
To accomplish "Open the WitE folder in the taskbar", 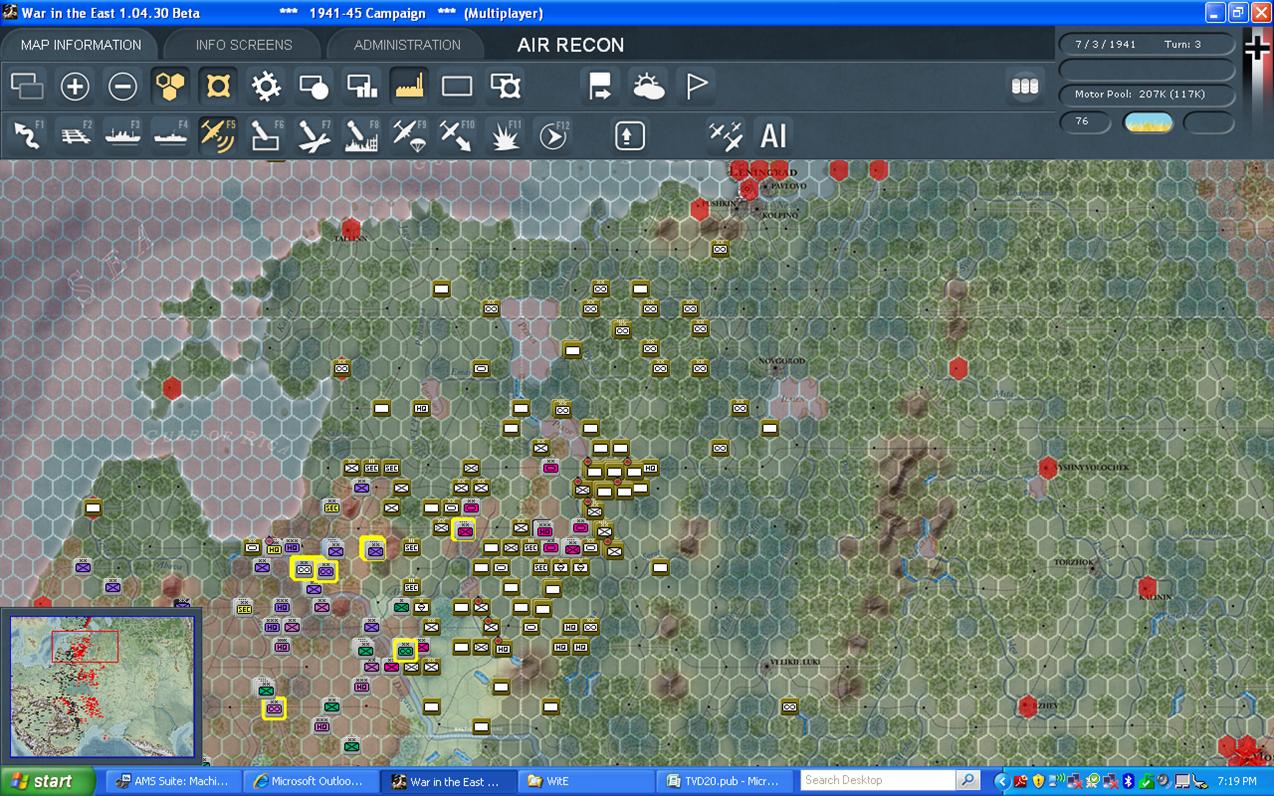I will [586, 782].
